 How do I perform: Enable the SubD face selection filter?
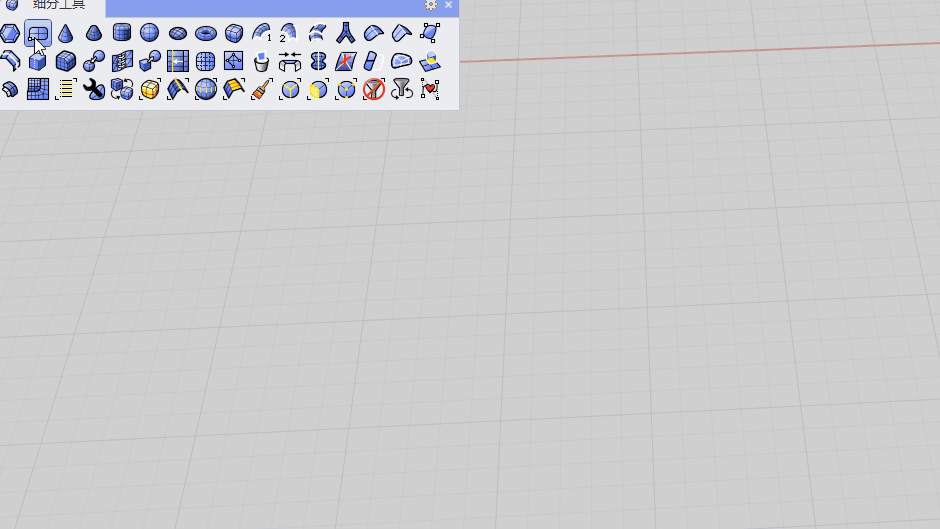[x=318, y=89]
